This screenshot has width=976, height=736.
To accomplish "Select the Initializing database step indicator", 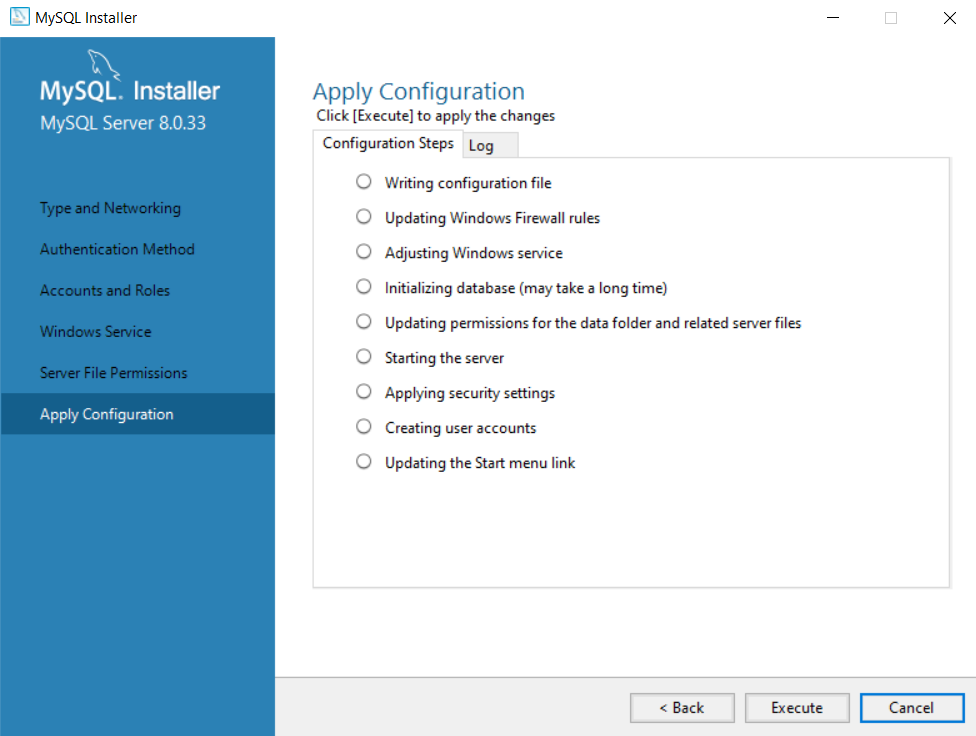I will [363, 286].
